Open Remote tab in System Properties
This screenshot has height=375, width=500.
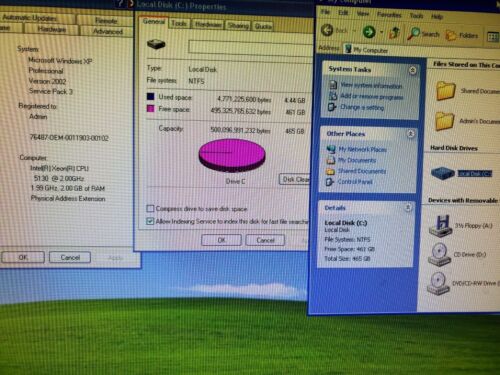pyautogui.click(x=106, y=21)
